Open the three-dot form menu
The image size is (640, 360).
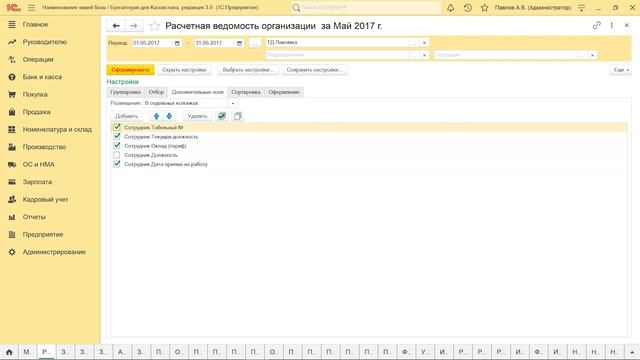(x=611, y=25)
